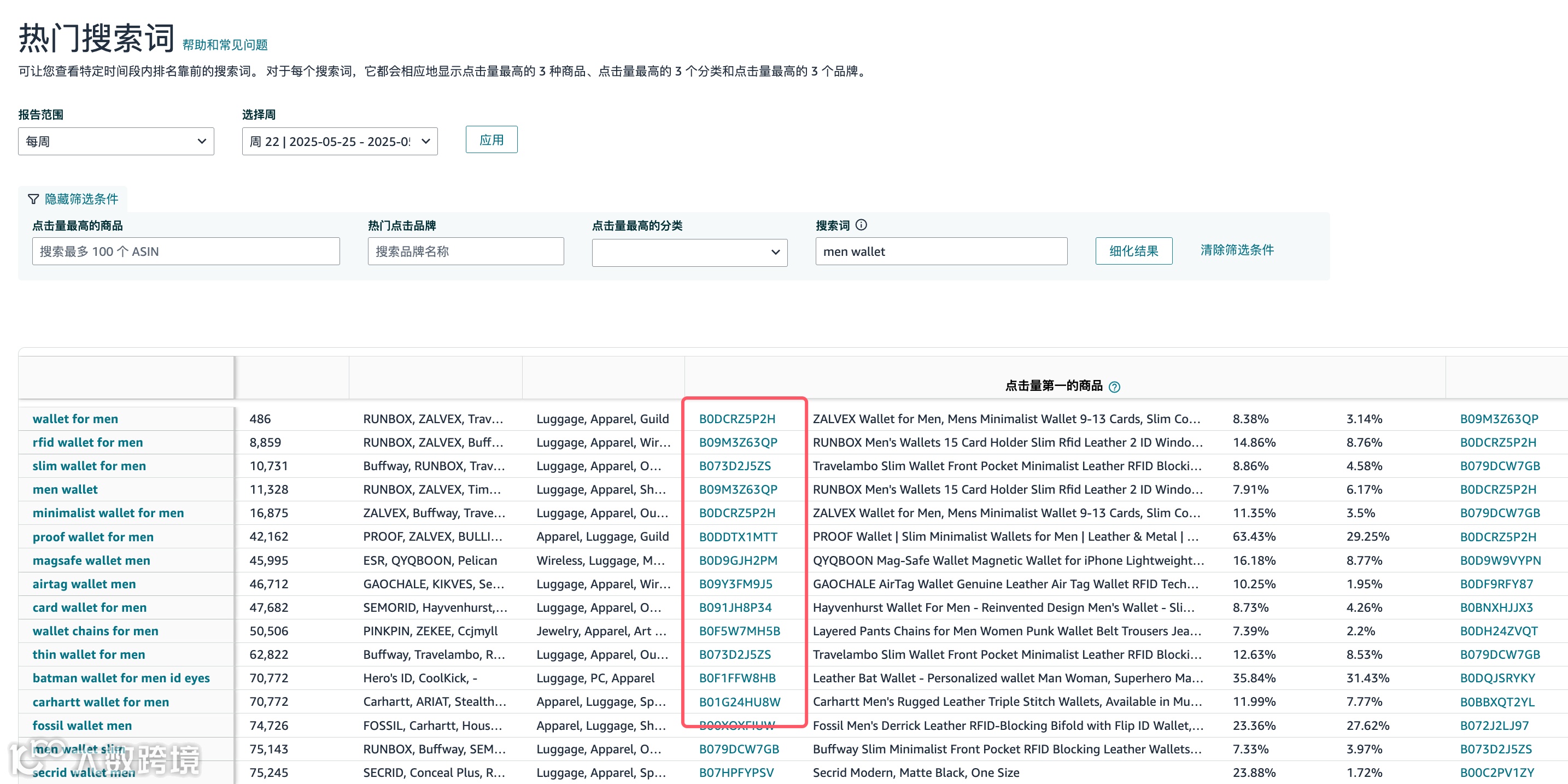The width and height of the screenshot is (1568, 784).
Task: Click the search term info icon
Action: (x=861, y=225)
